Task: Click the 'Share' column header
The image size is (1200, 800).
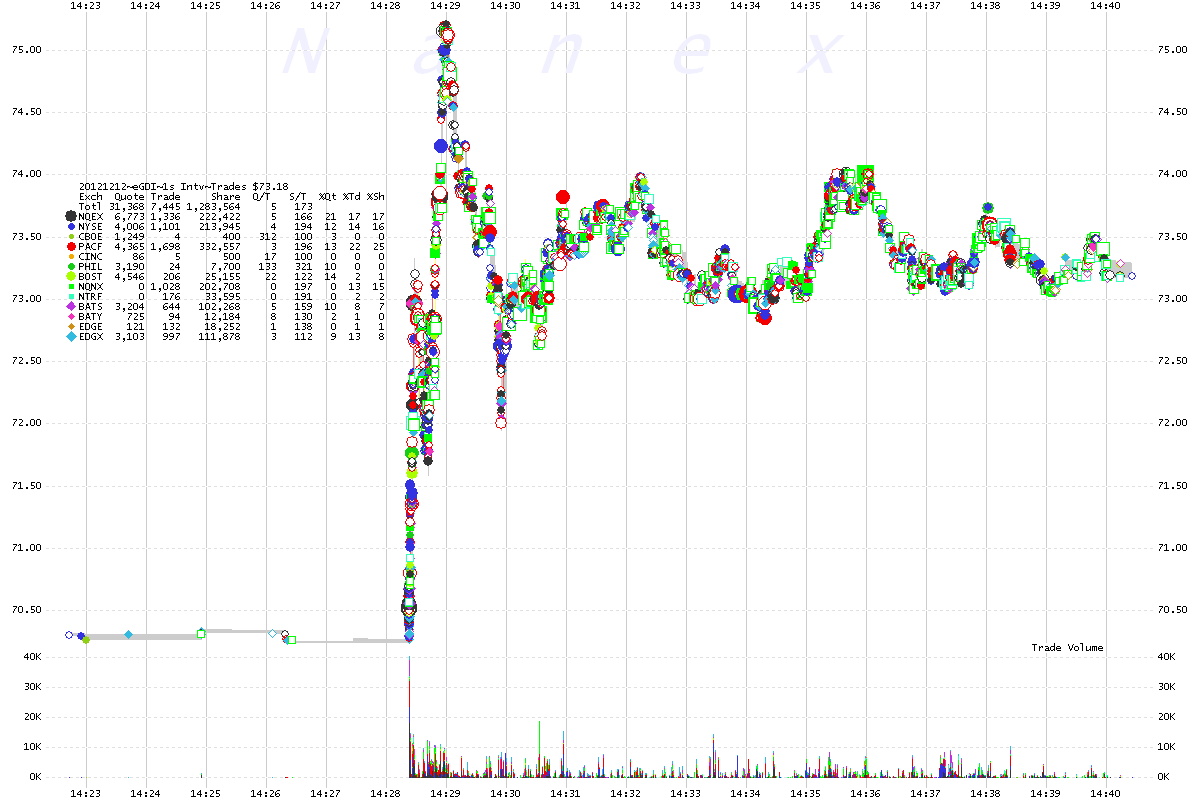Action: [228, 196]
